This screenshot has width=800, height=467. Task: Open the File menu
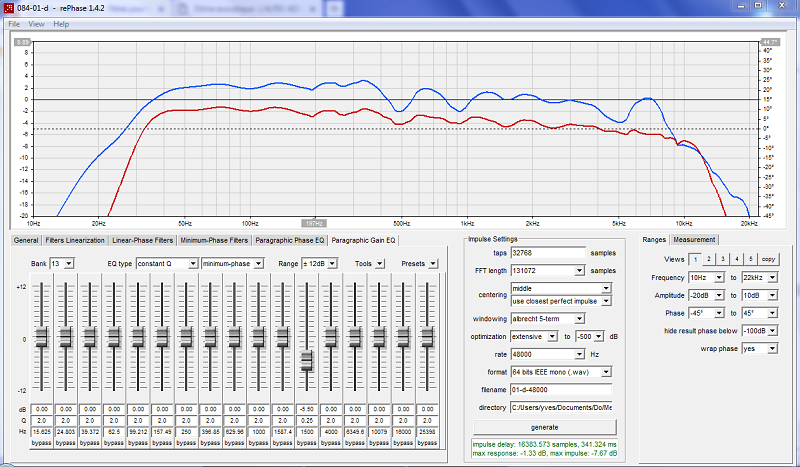(x=14, y=24)
